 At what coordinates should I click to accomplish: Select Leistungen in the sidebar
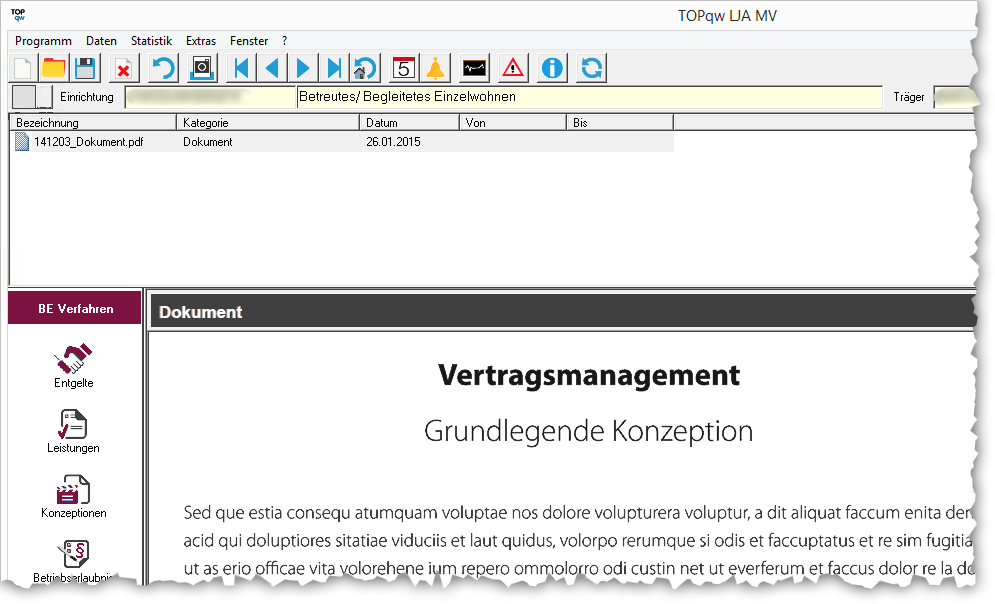point(73,431)
